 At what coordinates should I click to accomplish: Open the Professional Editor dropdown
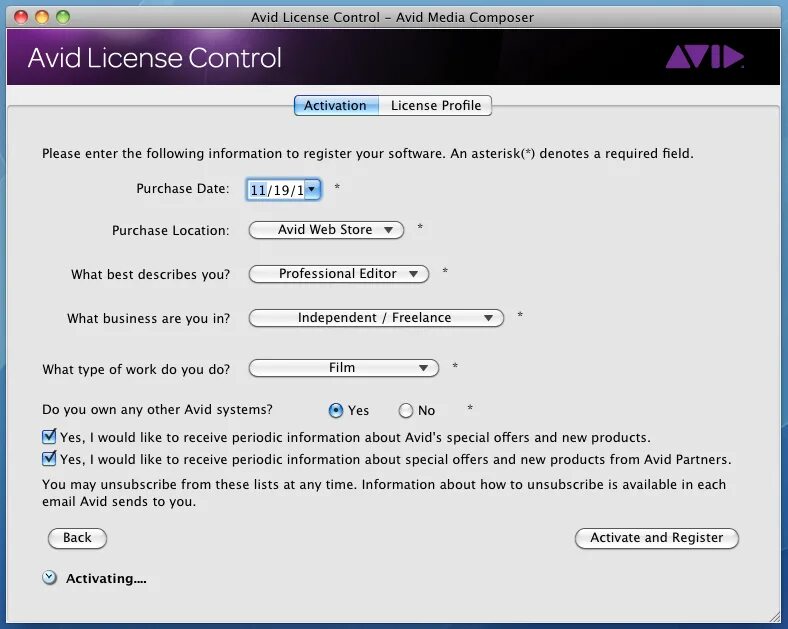pos(339,274)
